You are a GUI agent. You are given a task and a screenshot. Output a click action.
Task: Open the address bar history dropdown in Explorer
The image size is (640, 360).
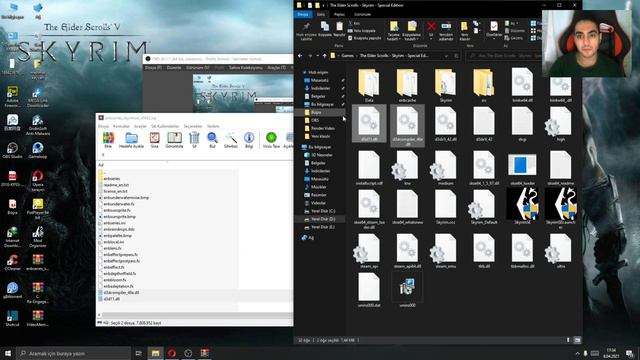pos(447,56)
